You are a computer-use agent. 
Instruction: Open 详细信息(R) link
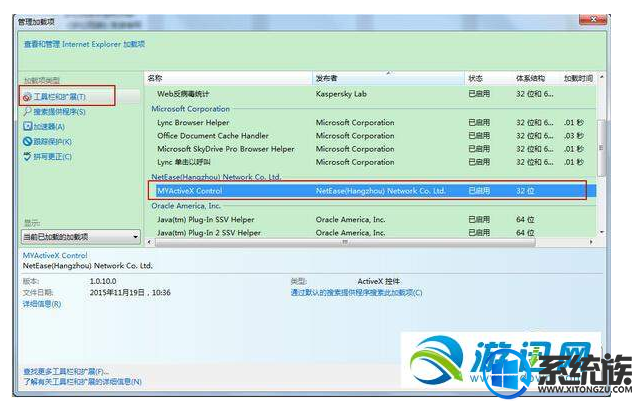pyautogui.click(x=42, y=304)
